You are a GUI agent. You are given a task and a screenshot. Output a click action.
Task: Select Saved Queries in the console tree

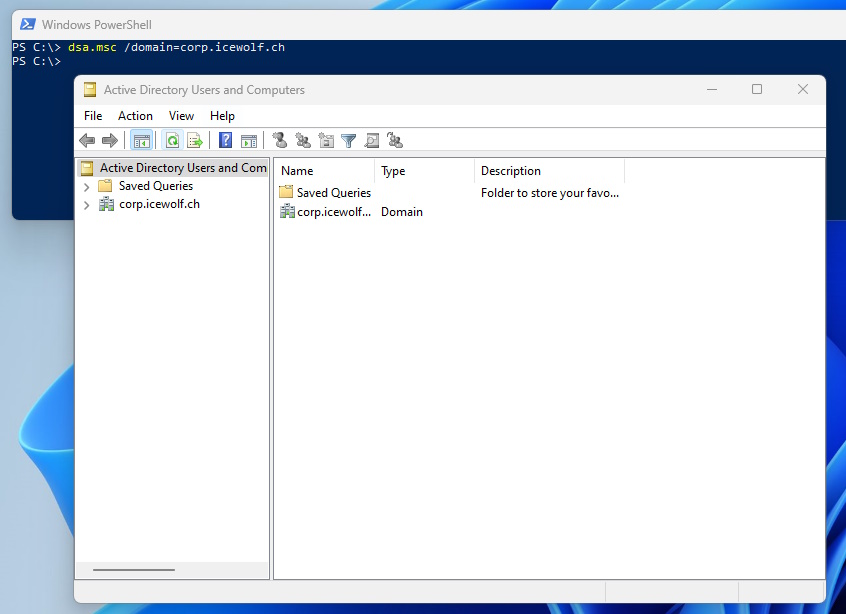[x=156, y=186]
